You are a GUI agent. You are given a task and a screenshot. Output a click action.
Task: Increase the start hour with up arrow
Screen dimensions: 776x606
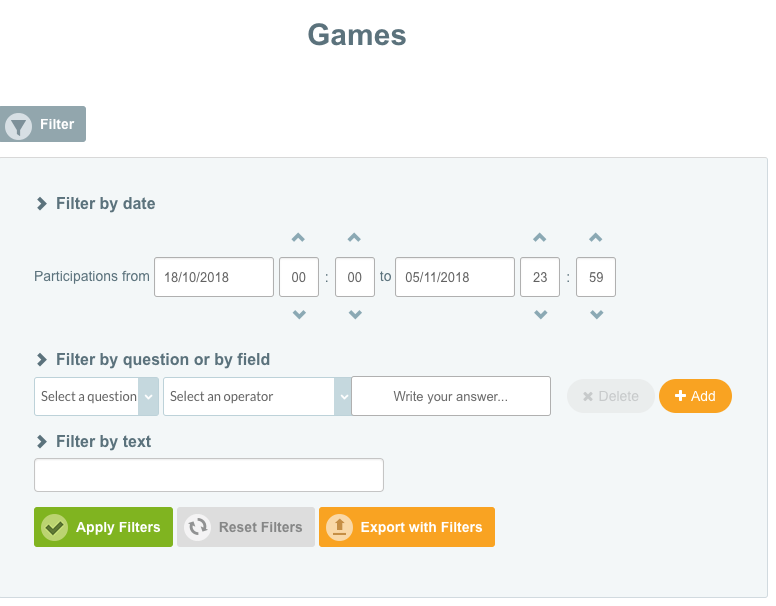point(298,238)
